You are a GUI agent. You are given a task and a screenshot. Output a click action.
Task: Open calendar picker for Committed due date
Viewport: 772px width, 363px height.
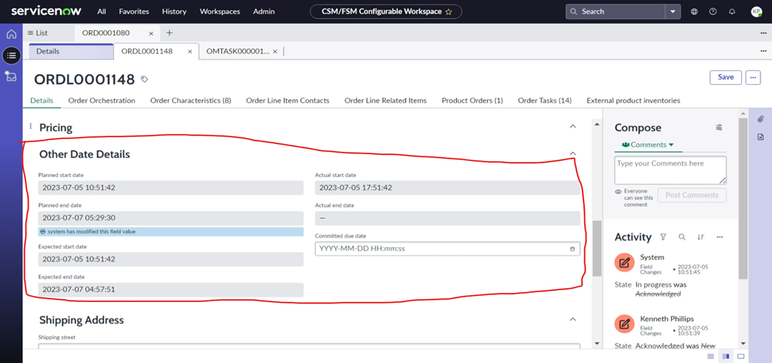572,249
